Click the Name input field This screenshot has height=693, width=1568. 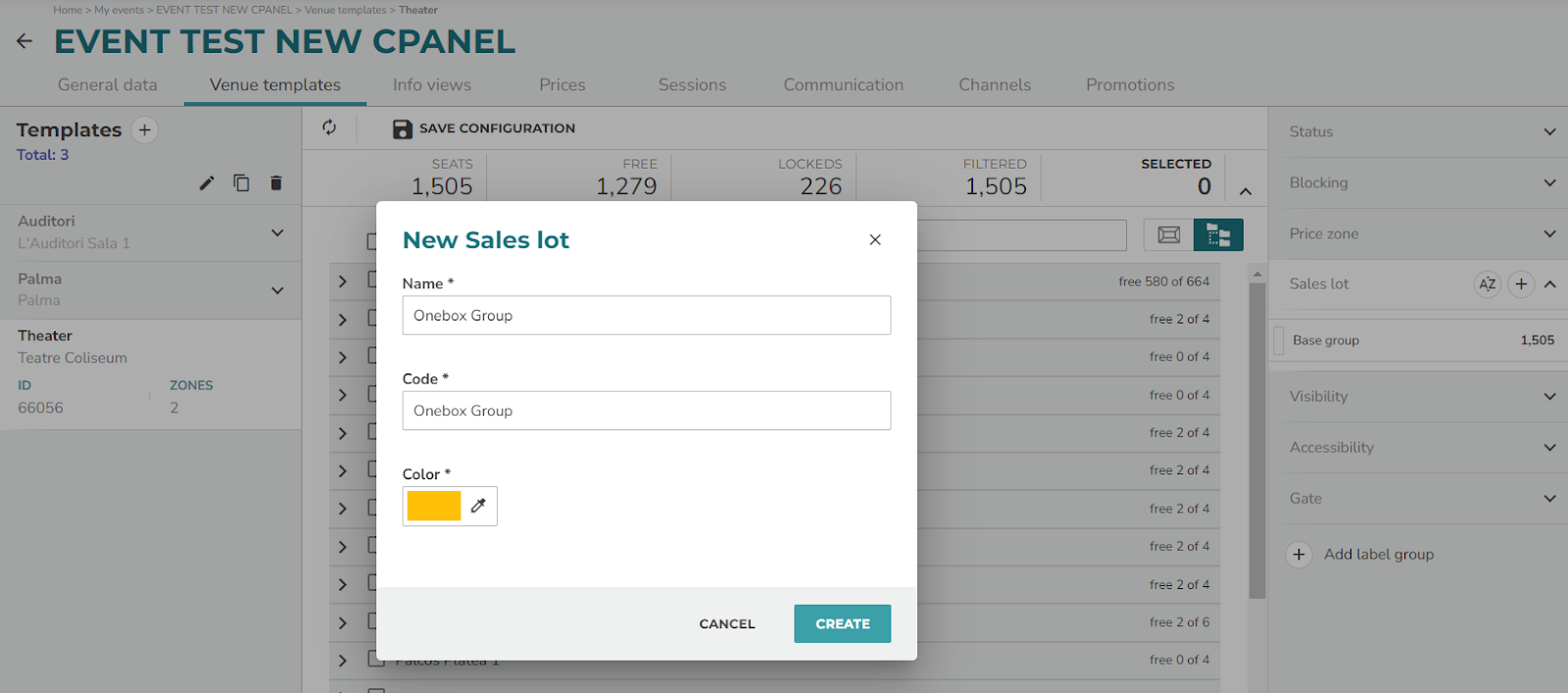click(x=647, y=316)
